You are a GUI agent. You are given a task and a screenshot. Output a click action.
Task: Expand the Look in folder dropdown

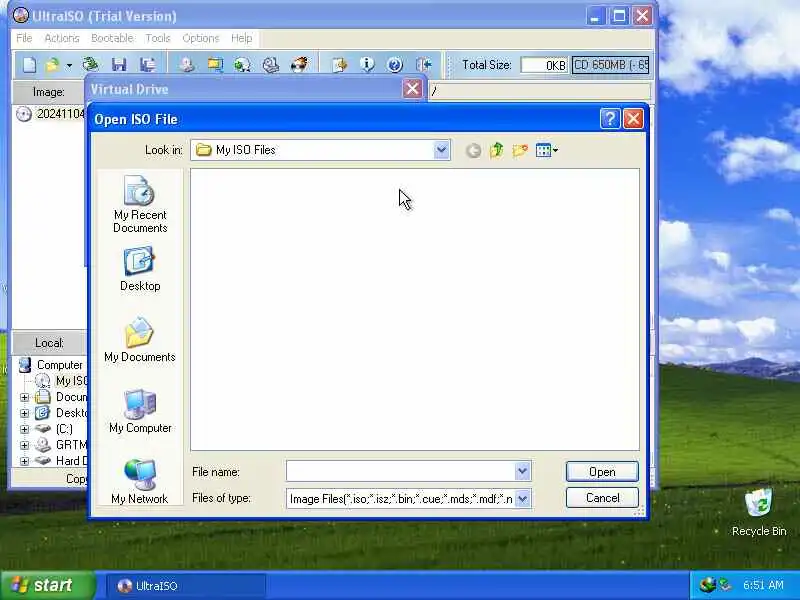point(441,150)
